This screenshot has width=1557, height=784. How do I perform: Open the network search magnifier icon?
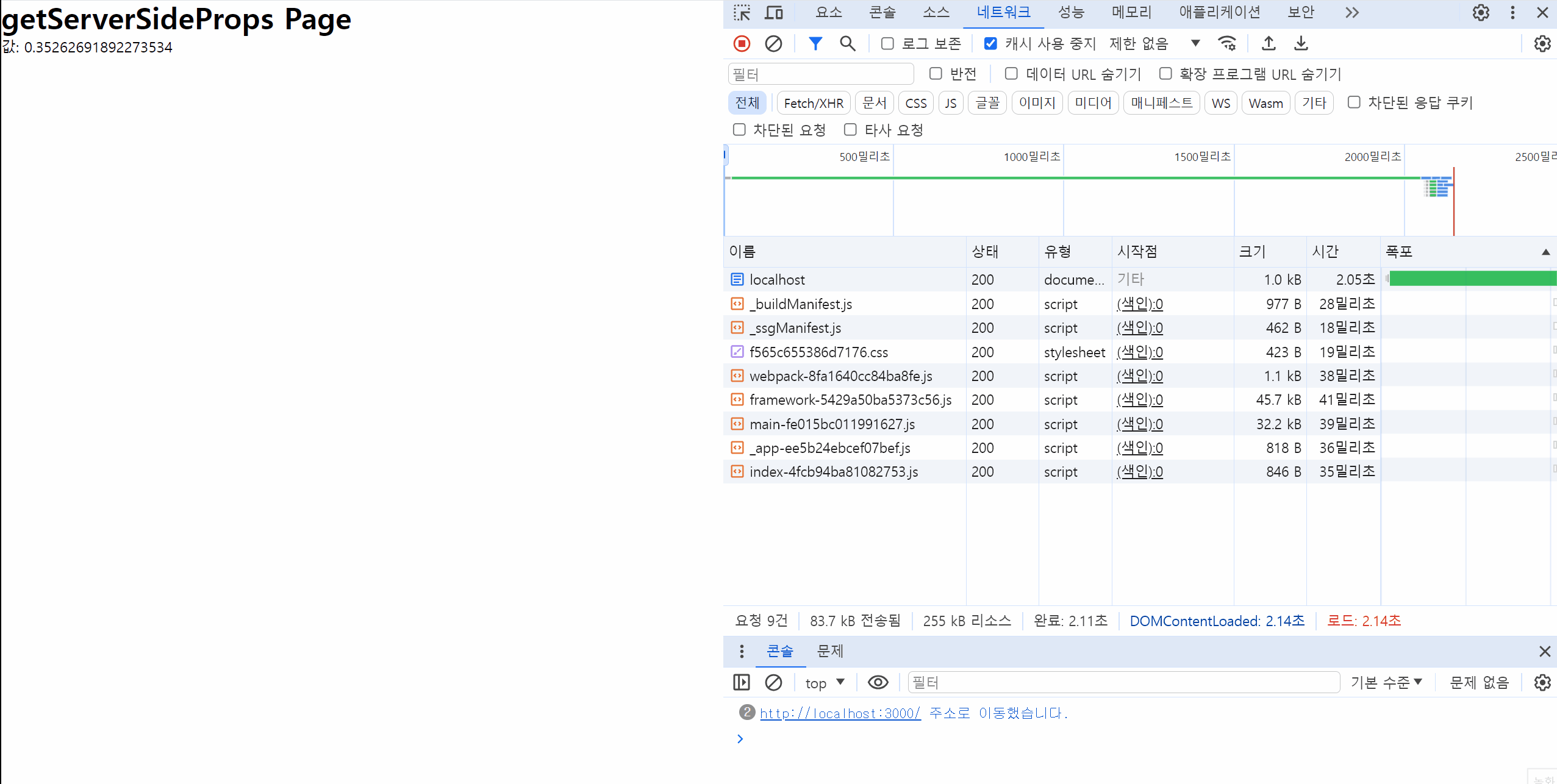click(x=847, y=43)
